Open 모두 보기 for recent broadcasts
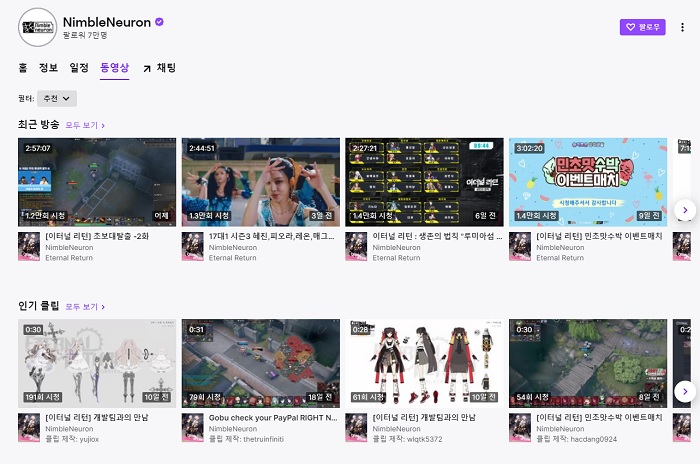 85,125
